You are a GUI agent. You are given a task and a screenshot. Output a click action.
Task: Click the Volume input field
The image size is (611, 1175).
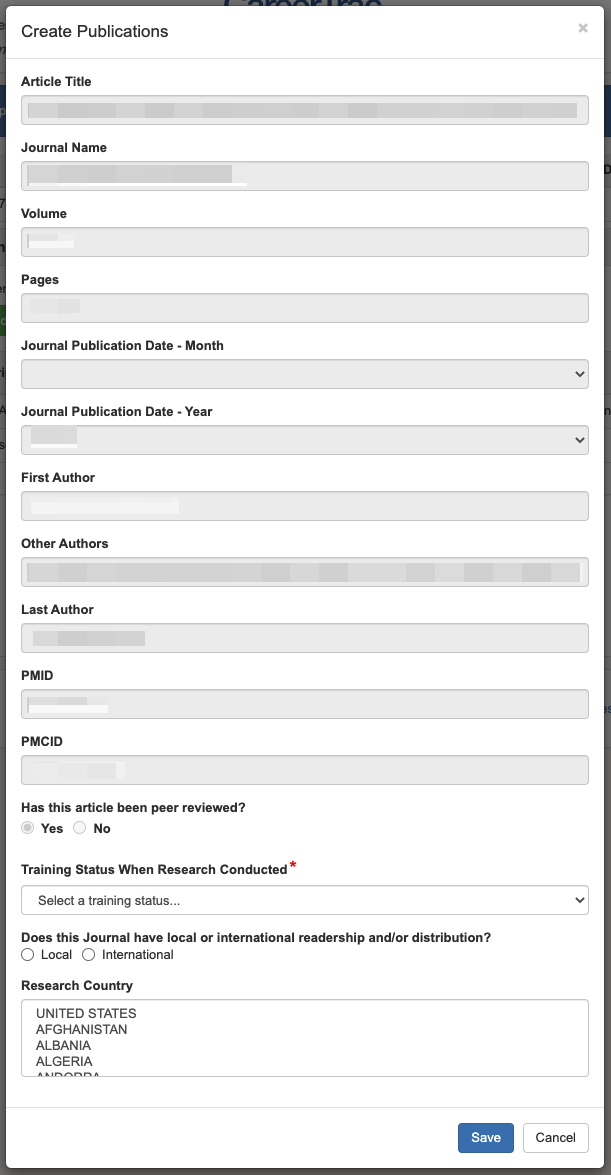coord(304,242)
